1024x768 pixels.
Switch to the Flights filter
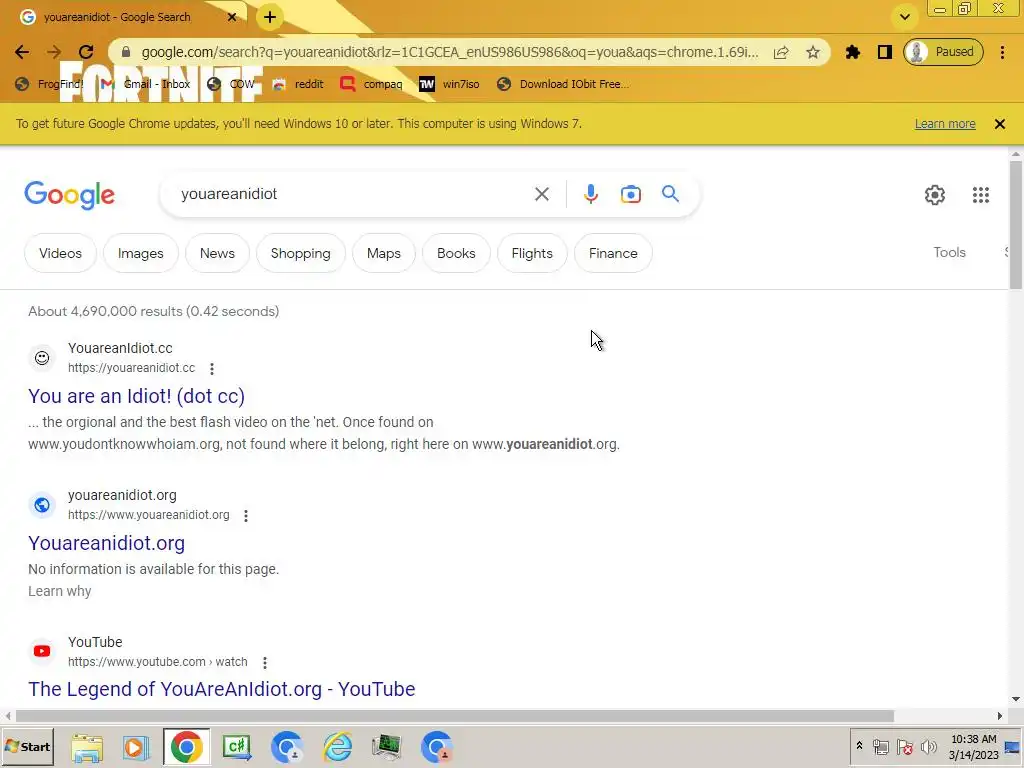point(532,253)
